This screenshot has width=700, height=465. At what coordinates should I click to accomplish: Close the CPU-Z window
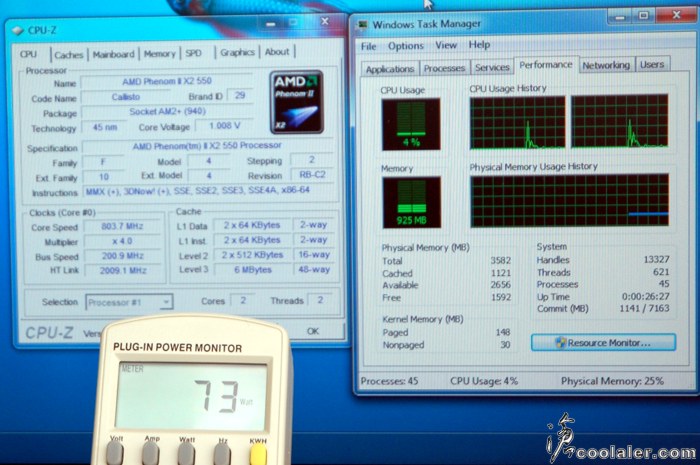(x=325, y=21)
